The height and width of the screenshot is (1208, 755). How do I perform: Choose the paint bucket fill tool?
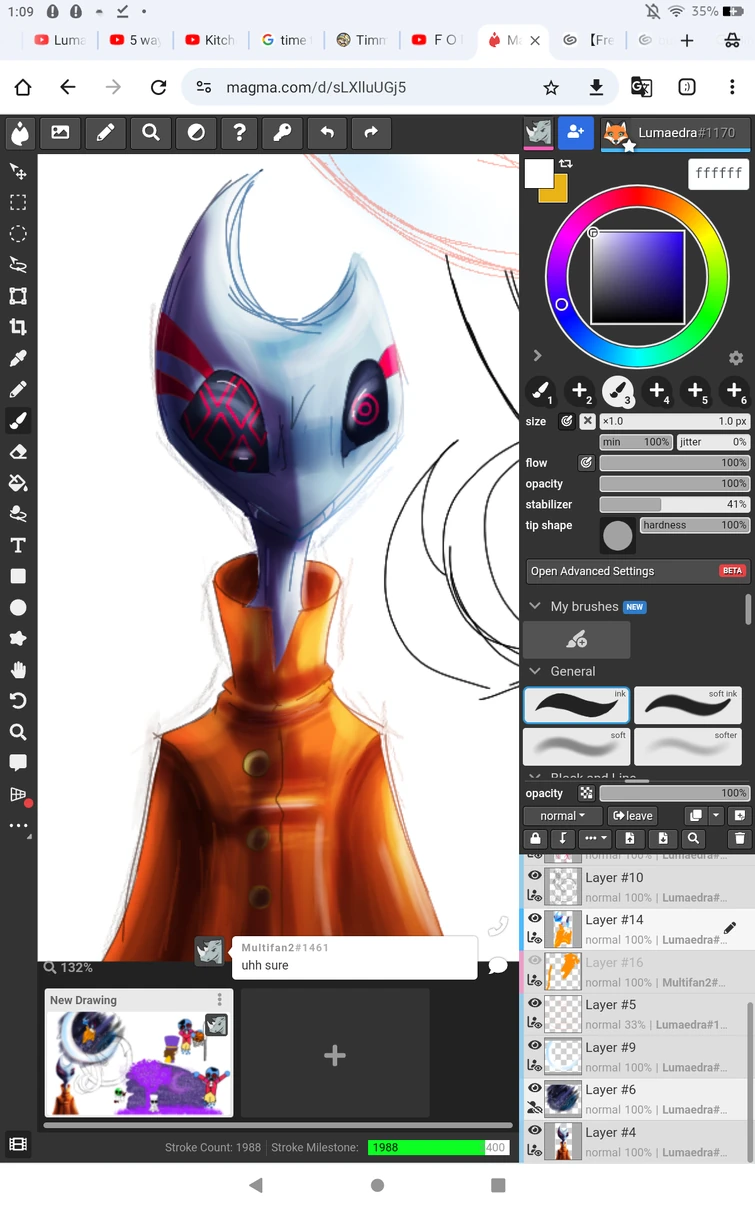point(18,483)
